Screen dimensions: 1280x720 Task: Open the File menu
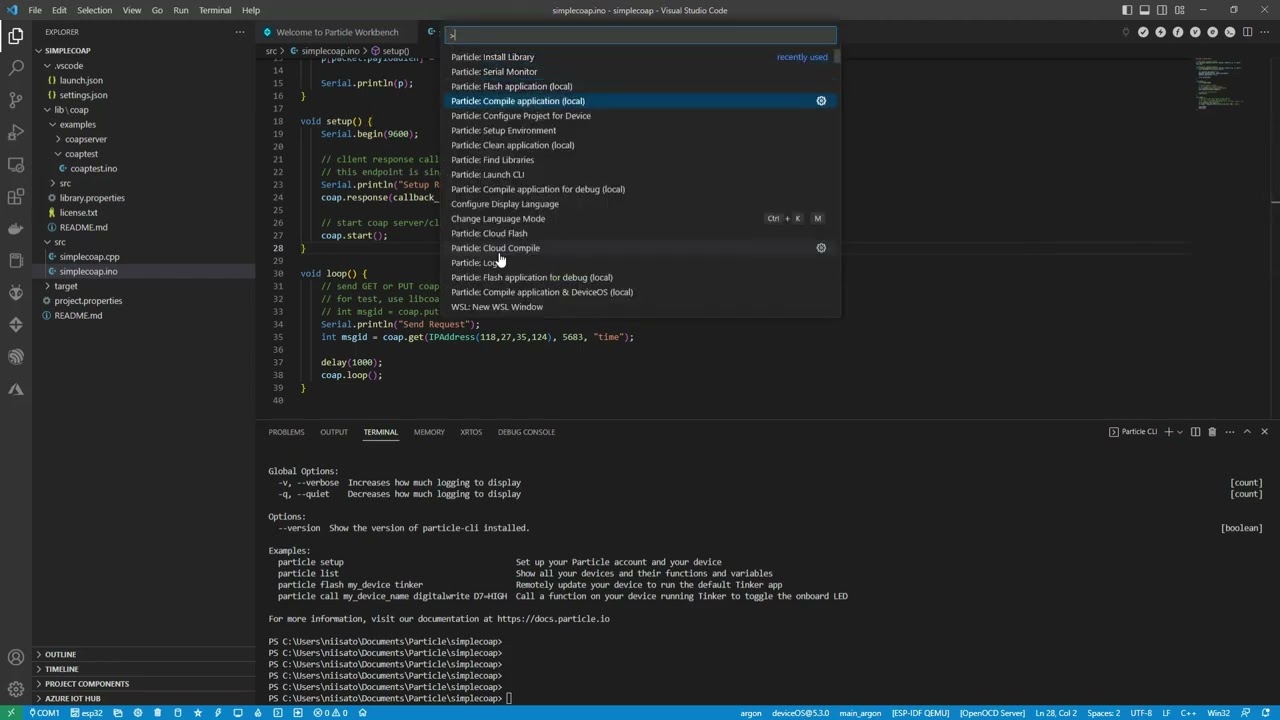tap(35, 10)
